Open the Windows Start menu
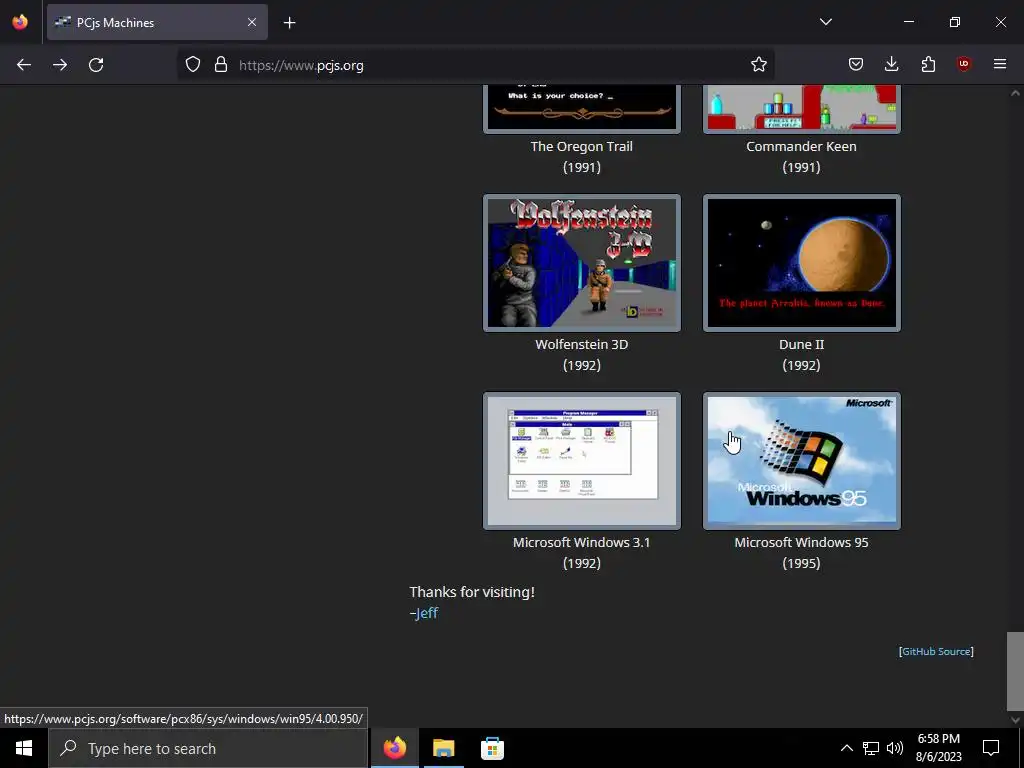 24,748
